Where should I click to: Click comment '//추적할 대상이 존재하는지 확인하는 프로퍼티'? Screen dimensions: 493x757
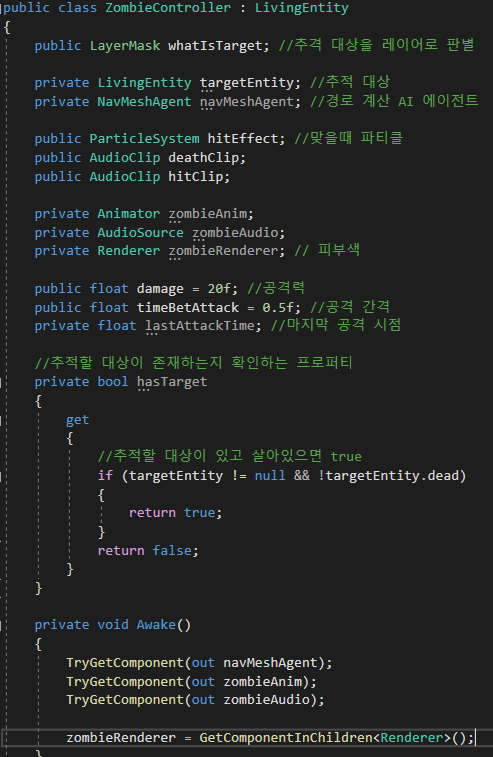point(194,362)
